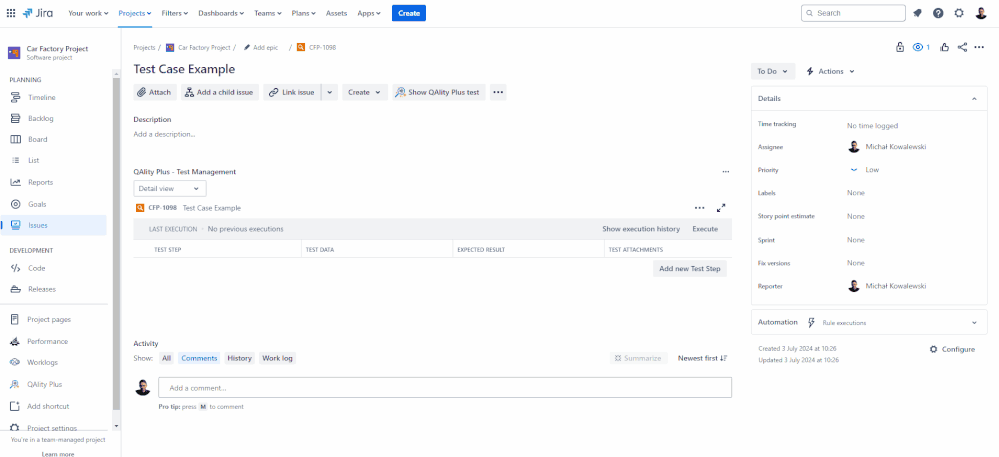Show History activity tab
This screenshot has width=999, height=457.
click(x=240, y=358)
